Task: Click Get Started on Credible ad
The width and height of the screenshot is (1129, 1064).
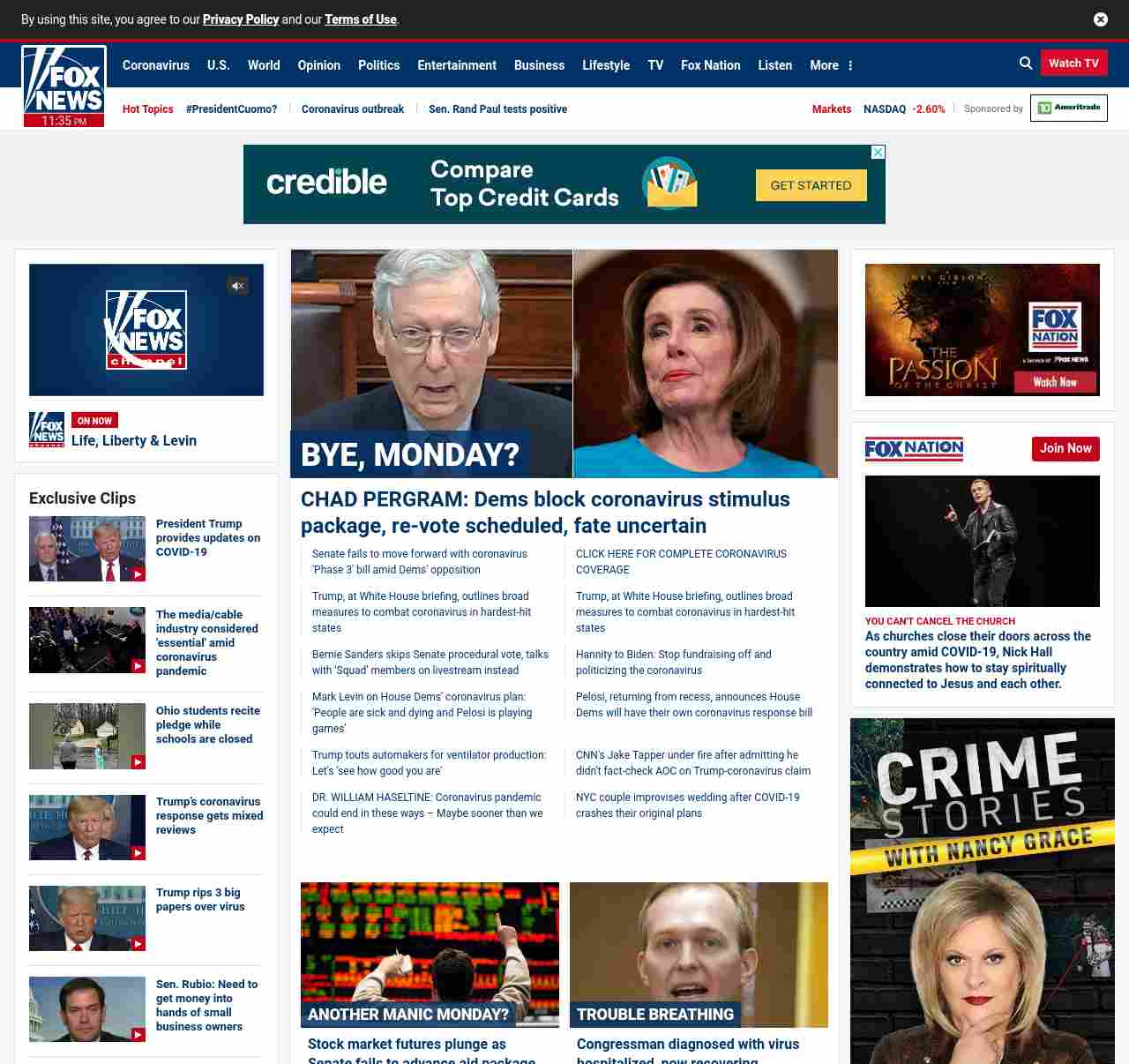Action: point(811,185)
